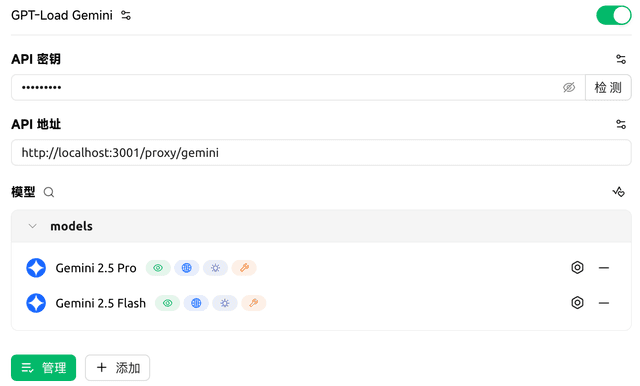Click the green 管理 button
Image resolution: width=640 pixels, height=386 pixels.
click(44, 368)
